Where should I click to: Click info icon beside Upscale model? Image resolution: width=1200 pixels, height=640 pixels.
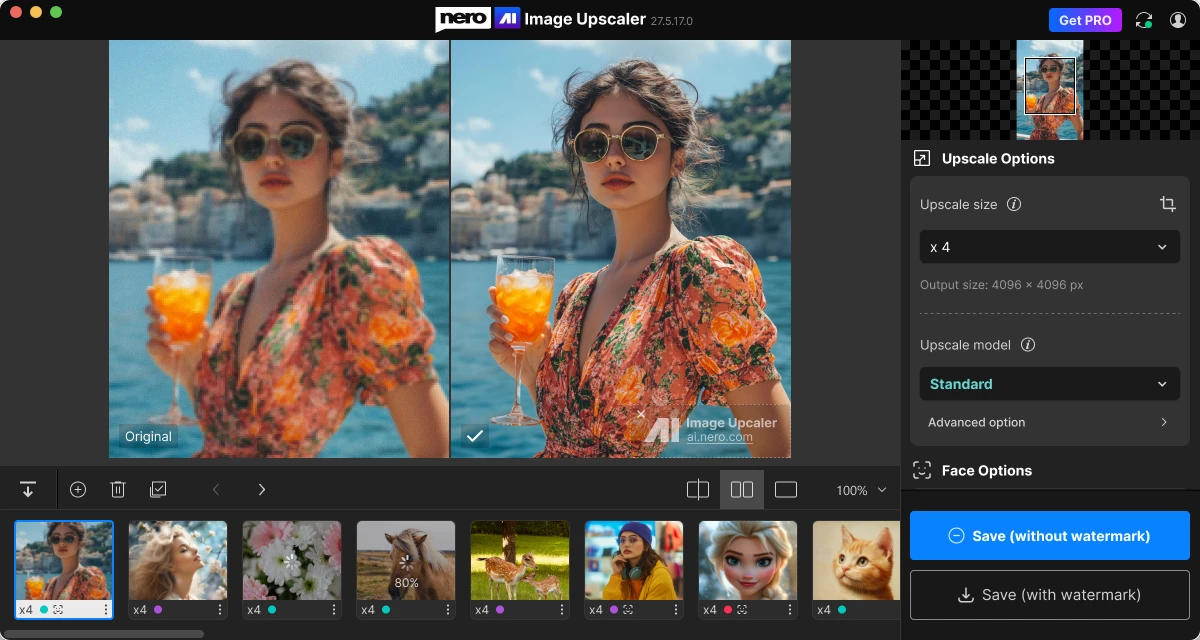tap(1027, 345)
